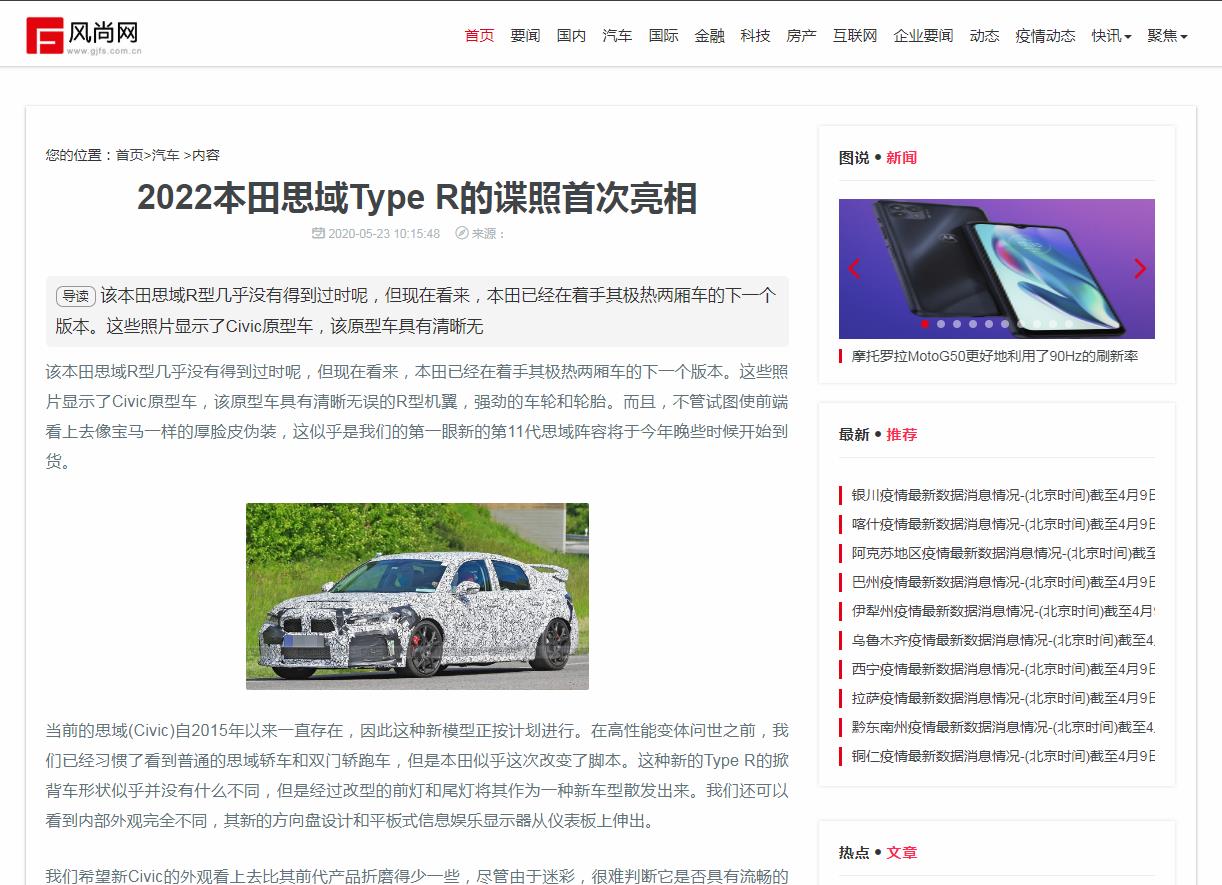Image resolution: width=1222 pixels, height=885 pixels.
Task: Select the second carousel indicator dot
Action: [x=941, y=324]
